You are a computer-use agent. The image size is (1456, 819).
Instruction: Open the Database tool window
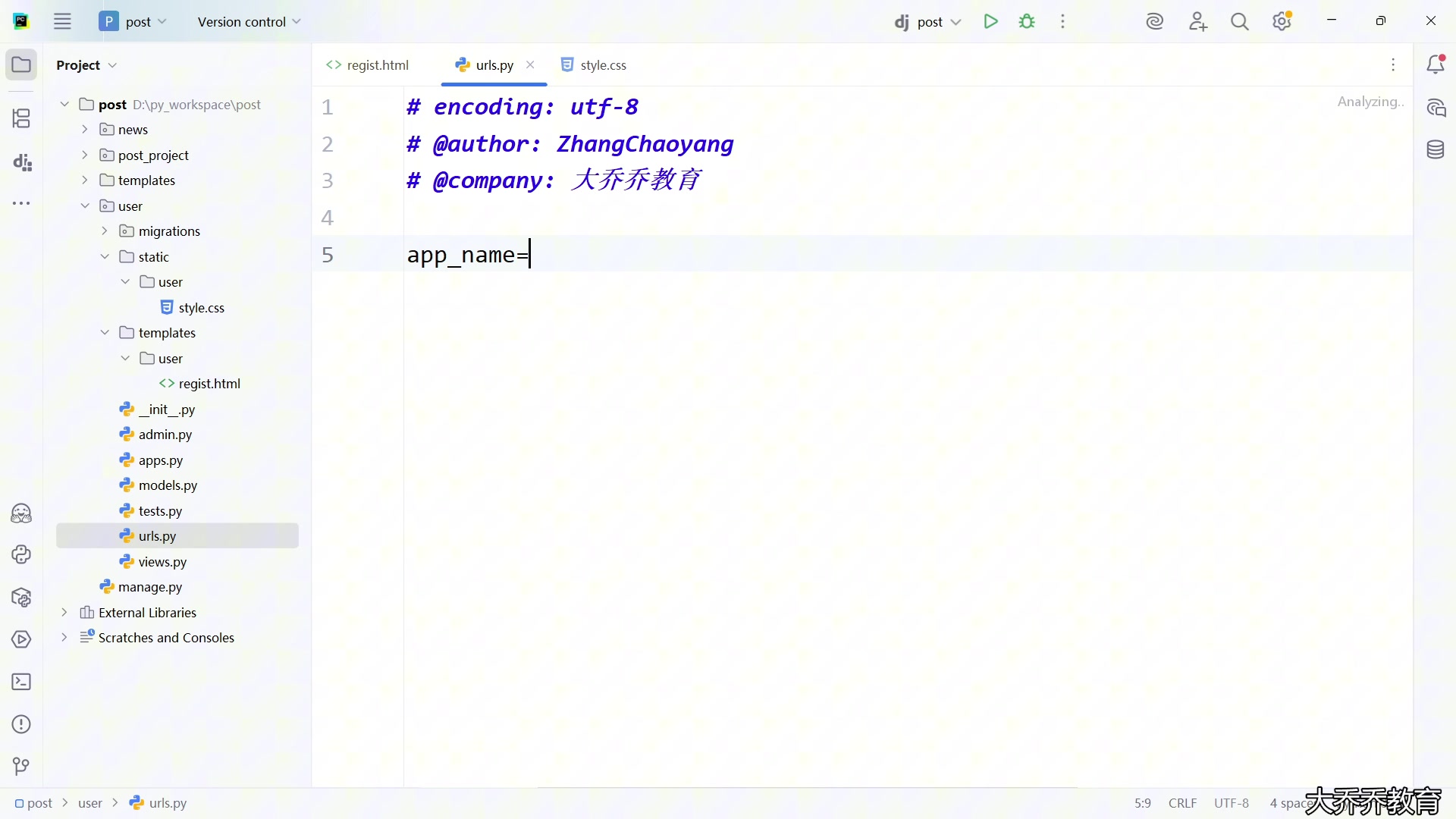(1436, 150)
